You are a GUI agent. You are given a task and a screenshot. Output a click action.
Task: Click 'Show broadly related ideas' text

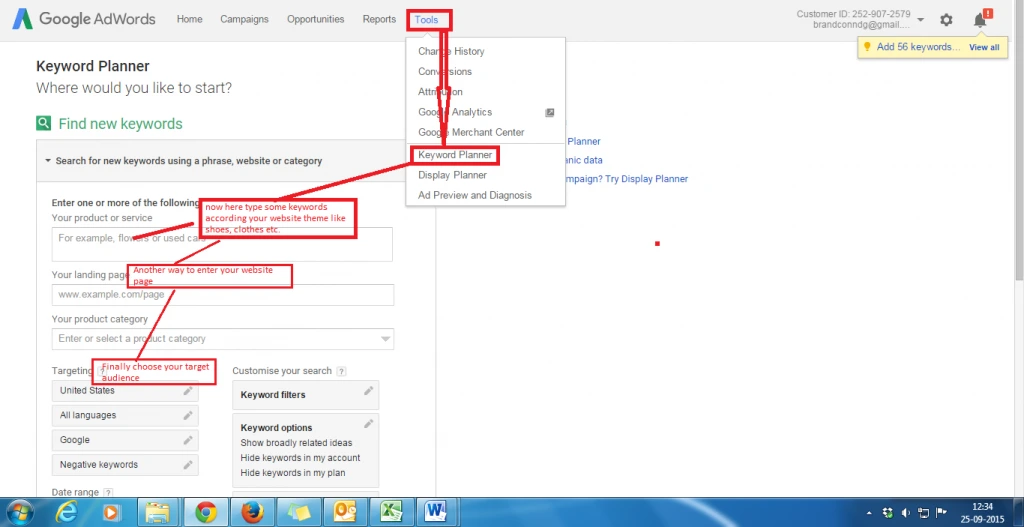296,443
